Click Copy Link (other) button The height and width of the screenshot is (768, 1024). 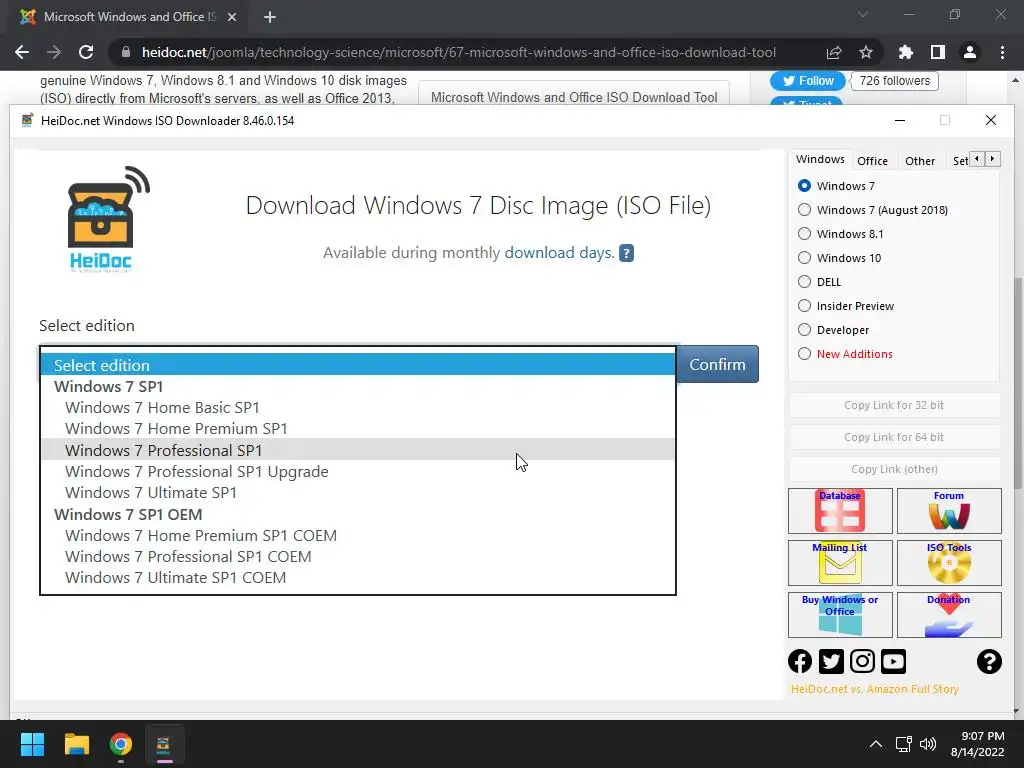pyautogui.click(x=894, y=469)
